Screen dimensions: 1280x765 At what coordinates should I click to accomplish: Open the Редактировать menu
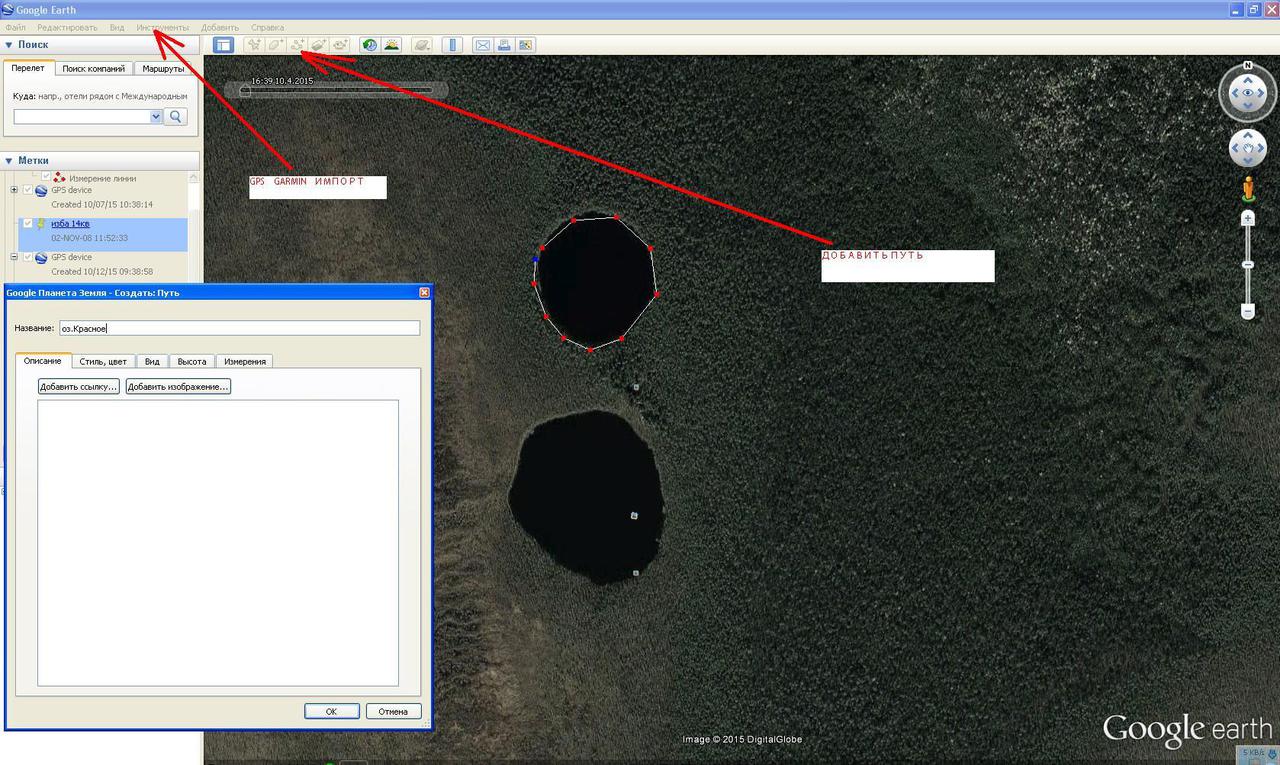click(x=67, y=27)
